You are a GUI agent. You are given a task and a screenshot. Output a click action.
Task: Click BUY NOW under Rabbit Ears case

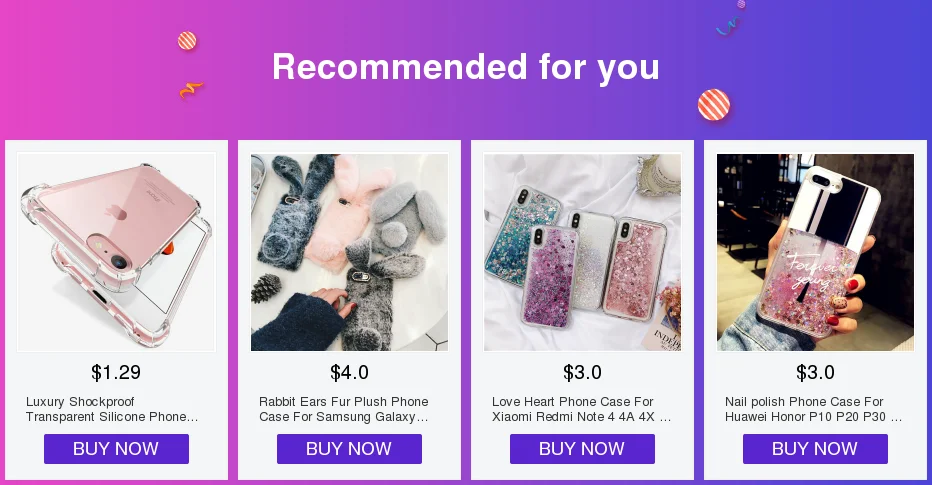coord(350,449)
